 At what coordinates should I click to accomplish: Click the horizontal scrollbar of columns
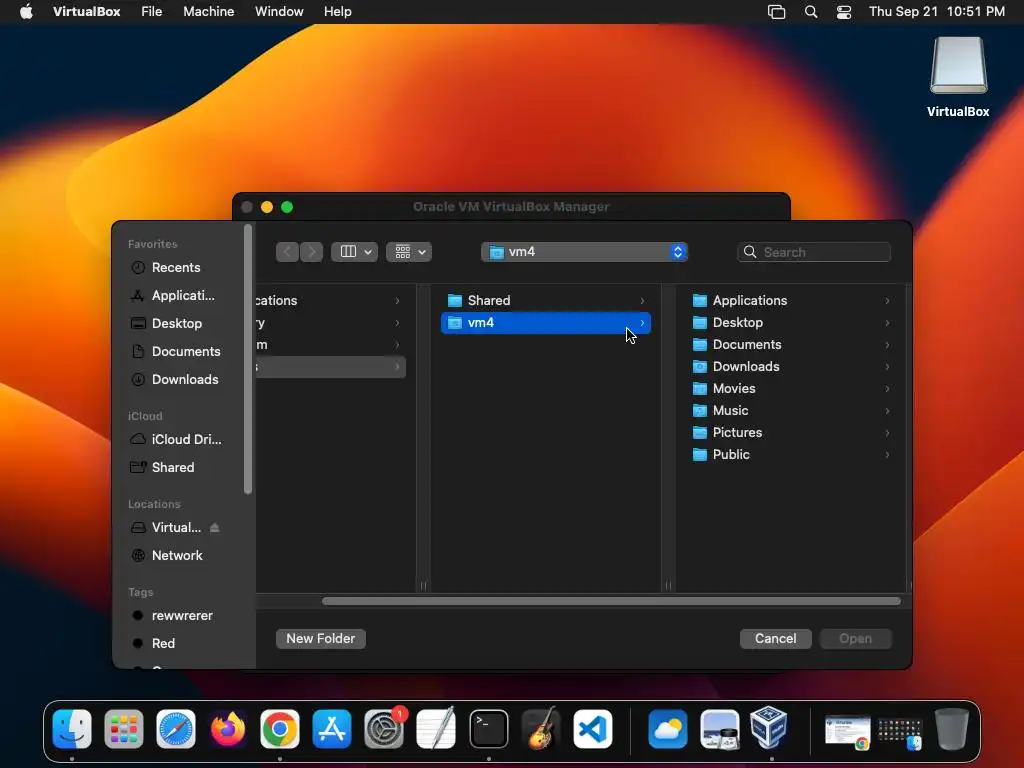611,601
